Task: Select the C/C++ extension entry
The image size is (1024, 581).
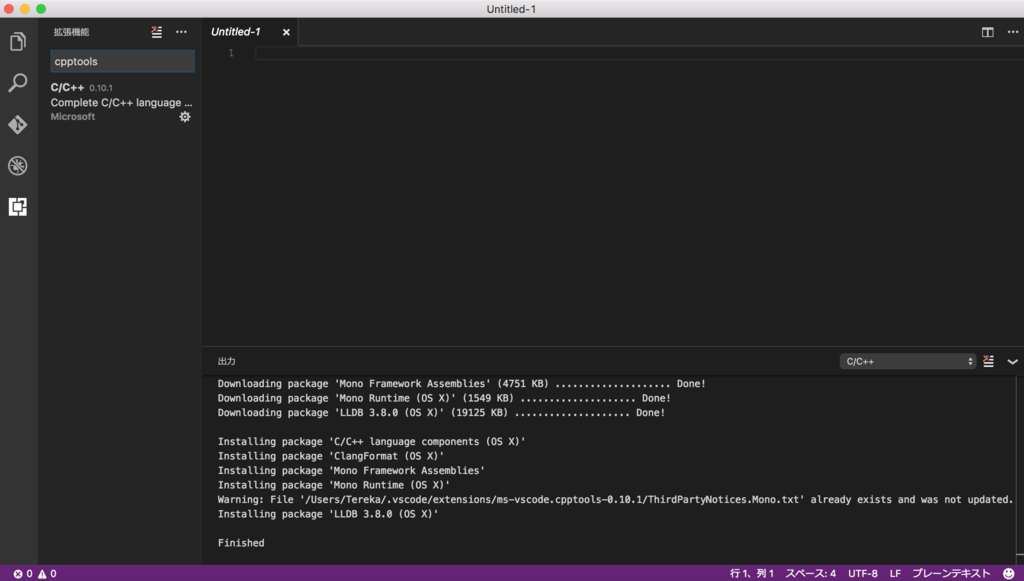Action: click(121, 102)
